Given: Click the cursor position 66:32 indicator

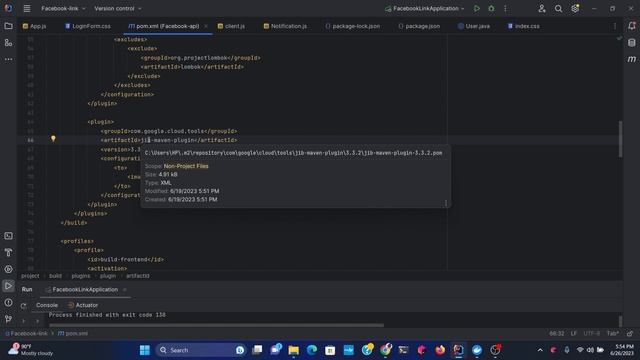Looking at the screenshot, I should coord(556,333).
